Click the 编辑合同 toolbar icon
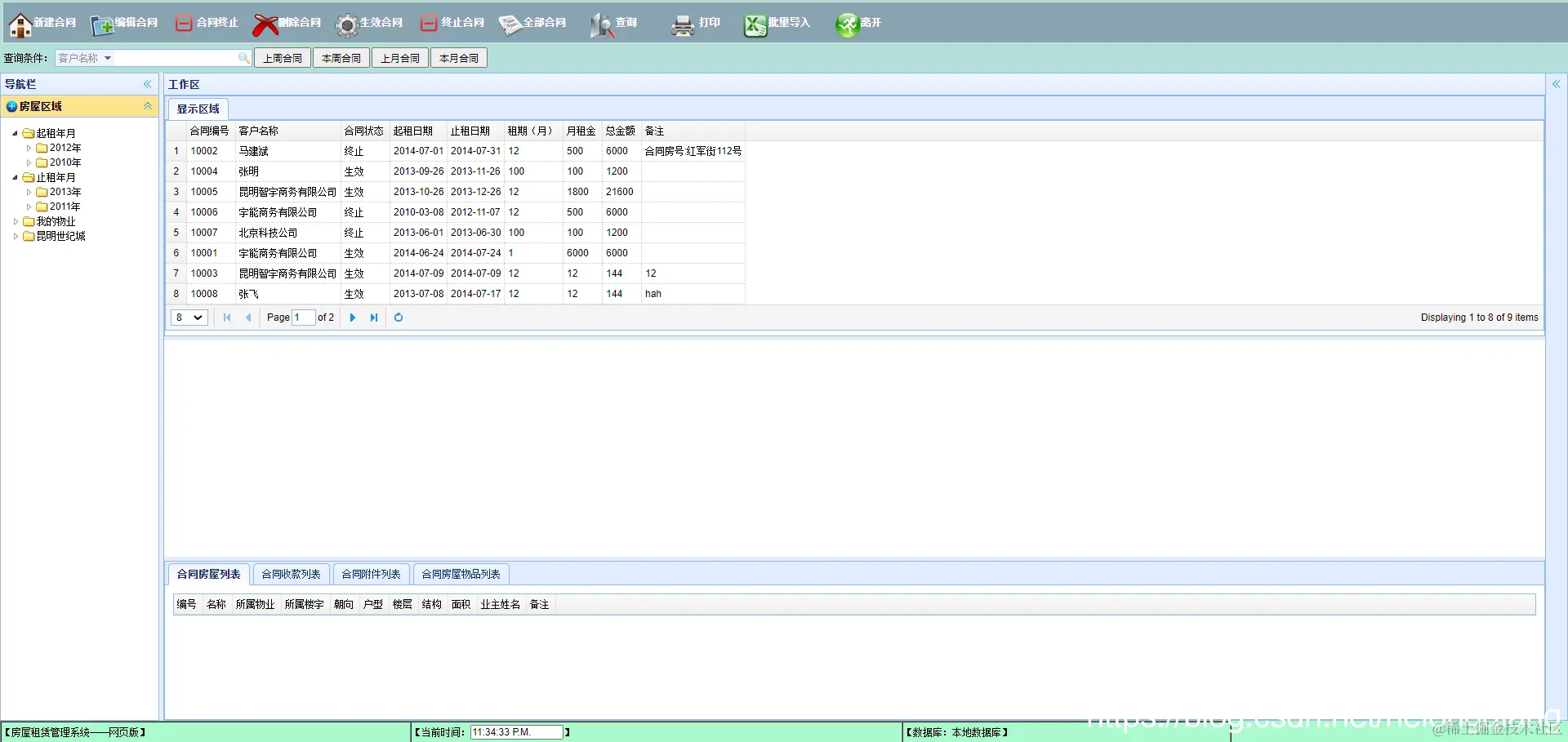The width and height of the screenshot is (1568, 742). [102, 25]
